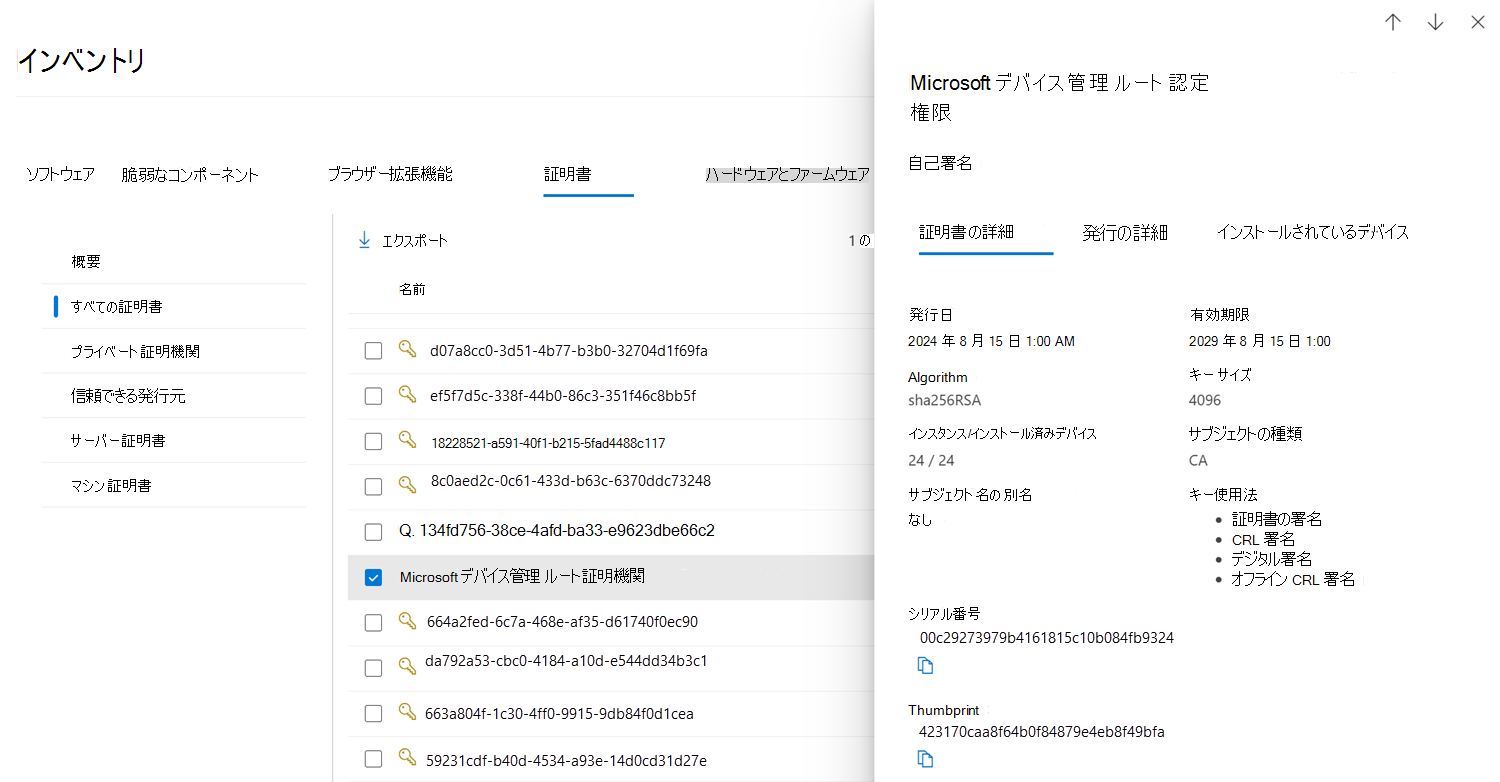Open the ブラウザー拡張機能 inventory tab
This screenshot has height=782, width=1500.
coord(390,174)
